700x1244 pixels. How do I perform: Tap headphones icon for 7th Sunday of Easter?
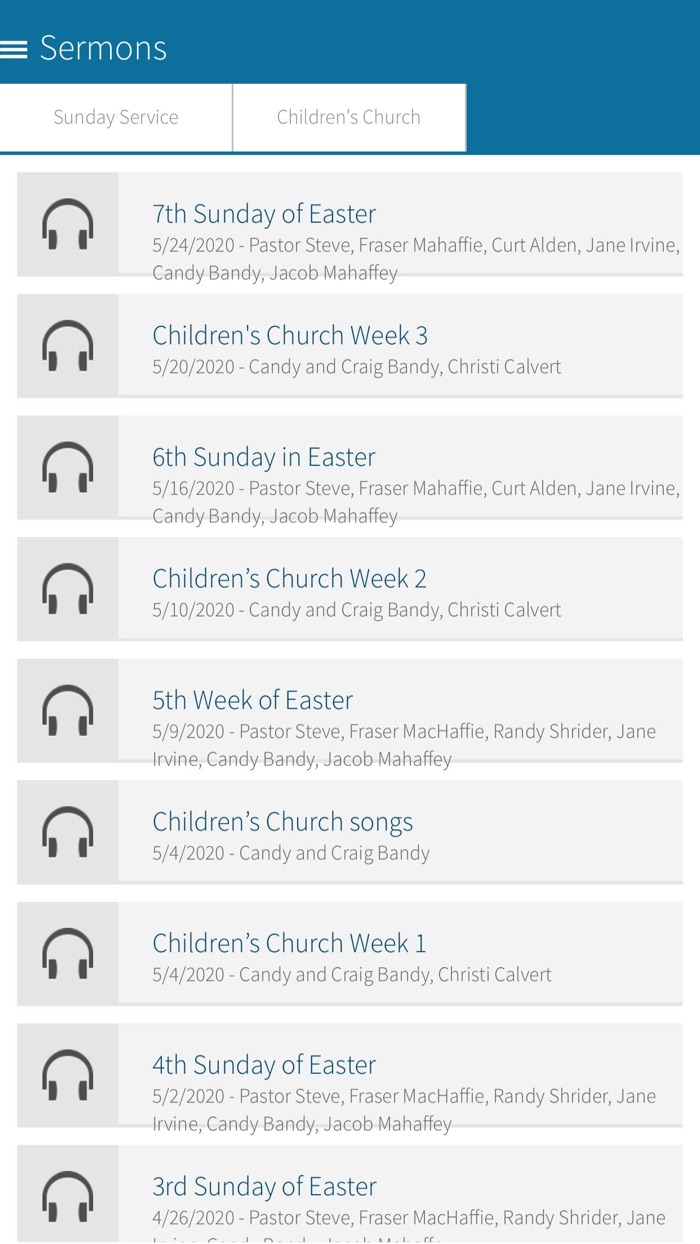[68, 224]
